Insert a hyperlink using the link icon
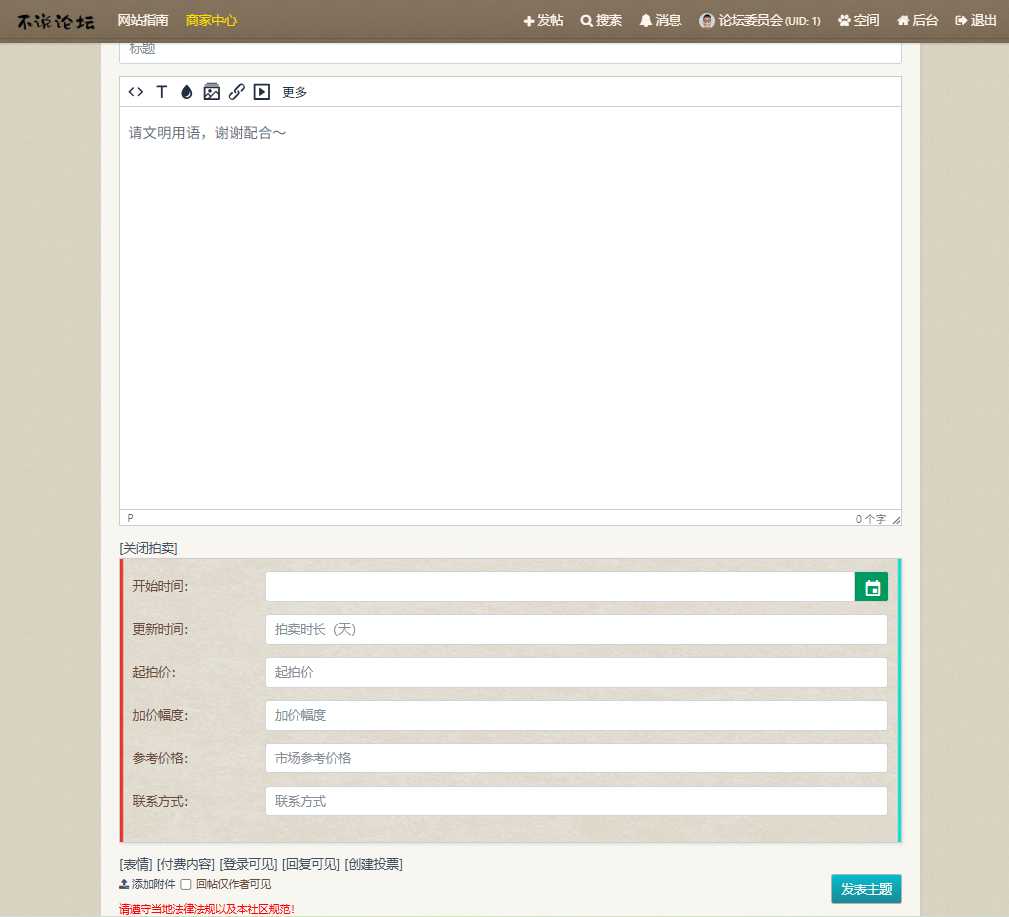The height and width of the screenshot is (917, 1009). click(237, 91)
